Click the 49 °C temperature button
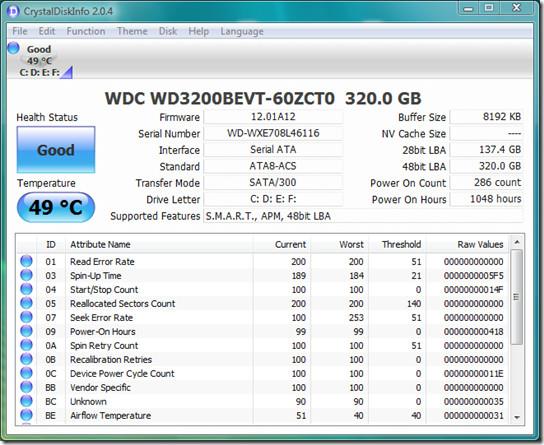 tap(56, 207)
